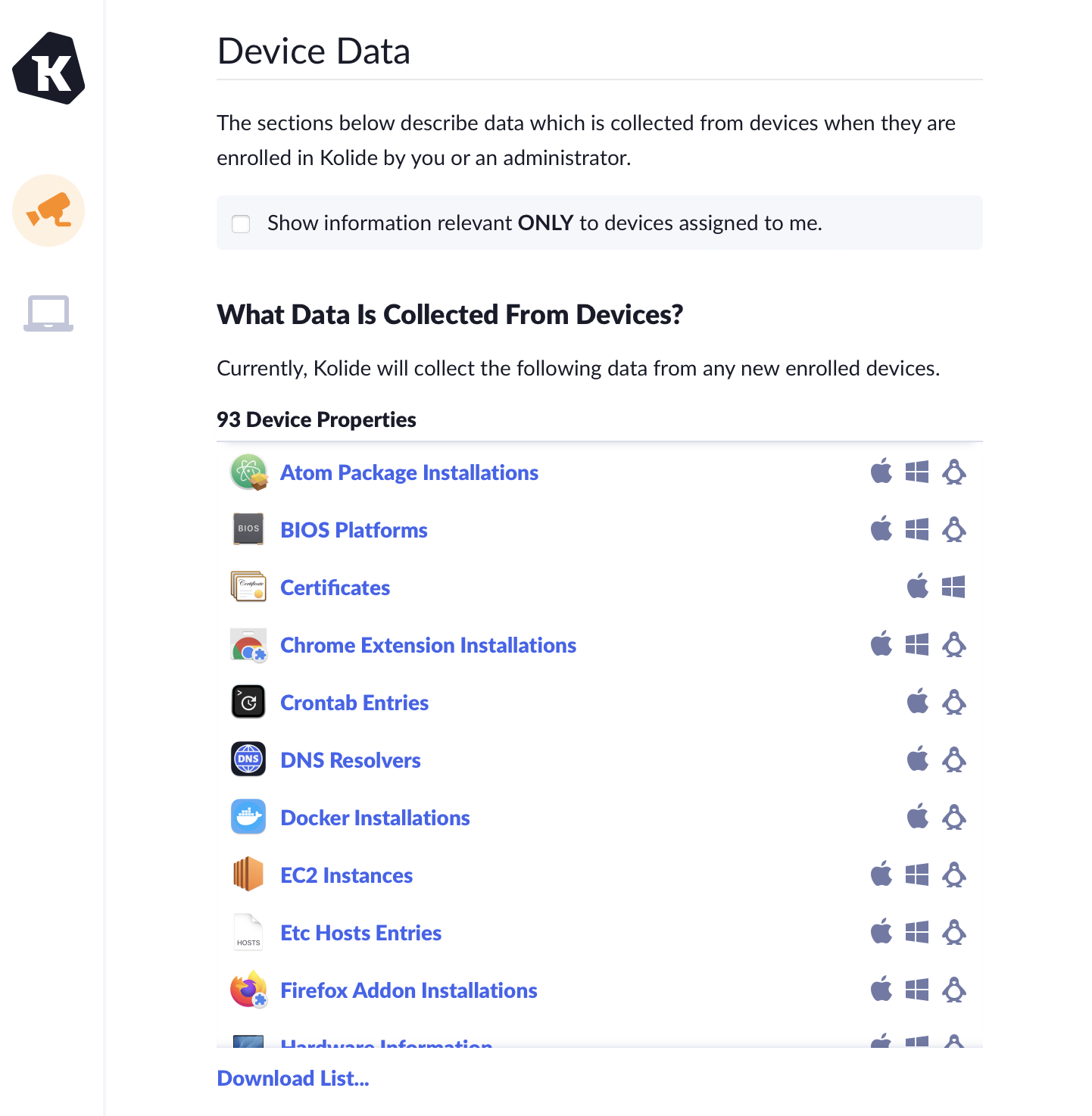Open the EC2 Instances link

point(346,875)
